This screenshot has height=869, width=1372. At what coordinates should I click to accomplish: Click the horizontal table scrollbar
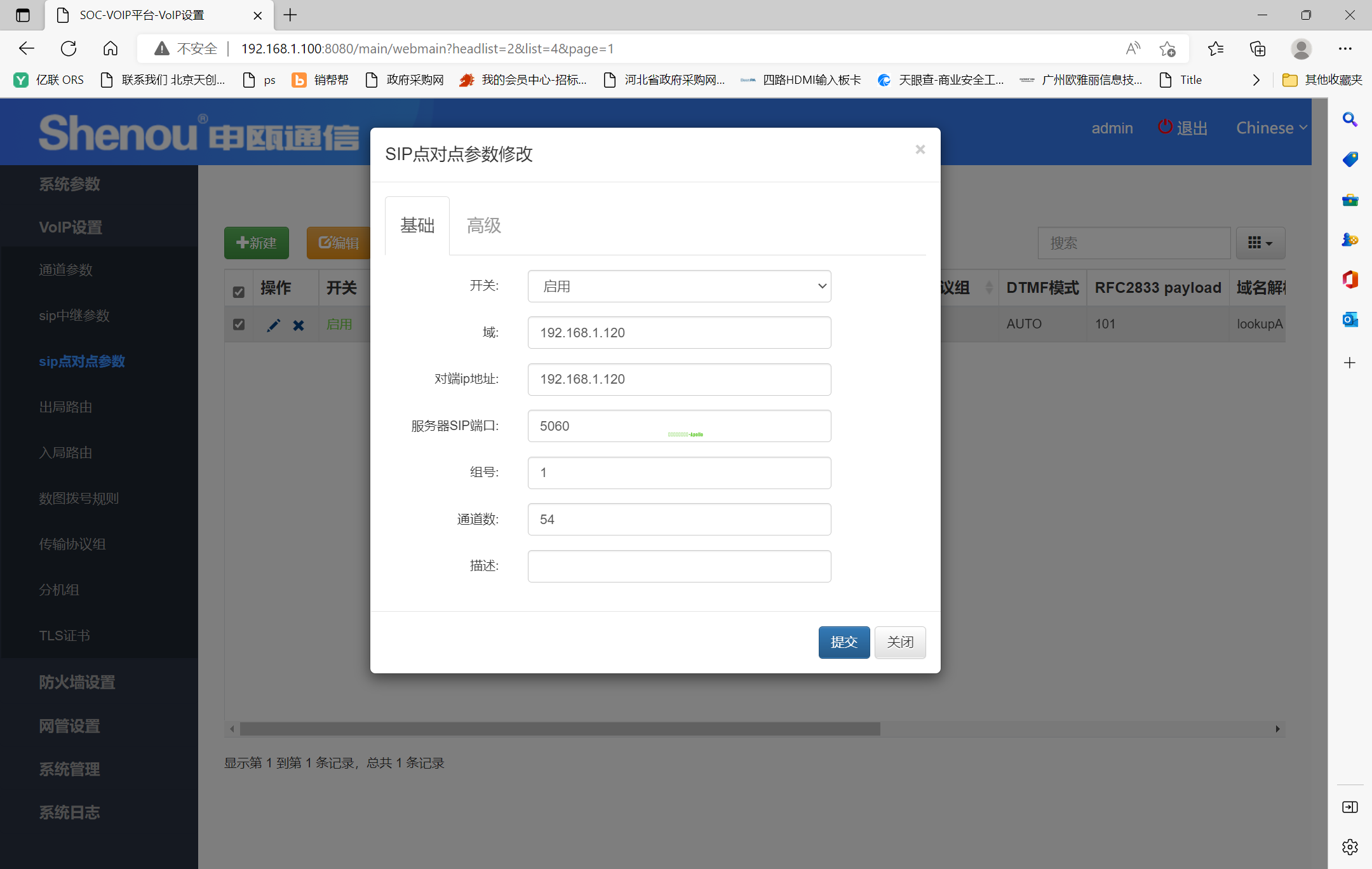click(x=559, y=729)
